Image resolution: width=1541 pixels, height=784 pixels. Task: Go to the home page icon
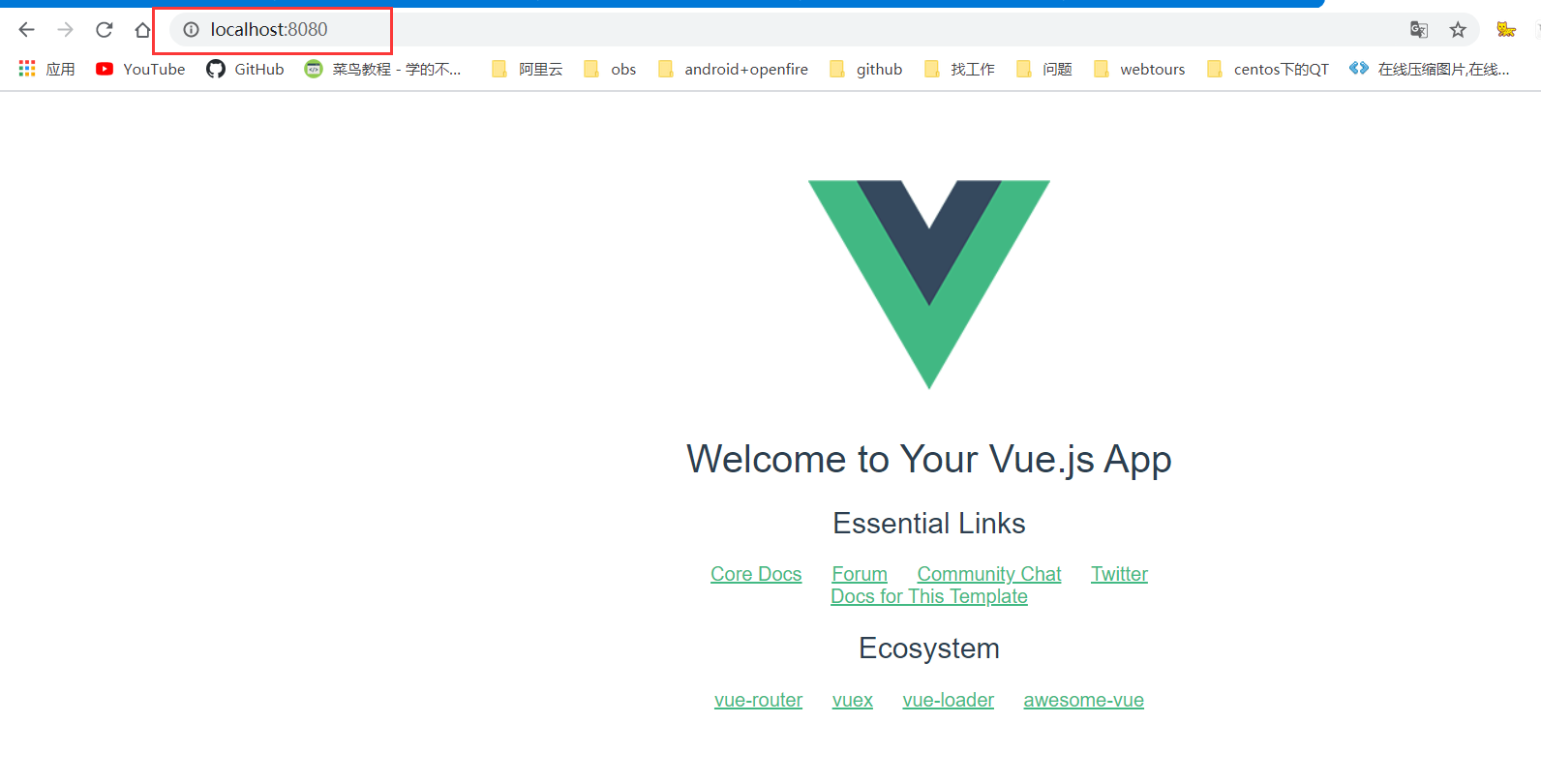coord(142,30)
